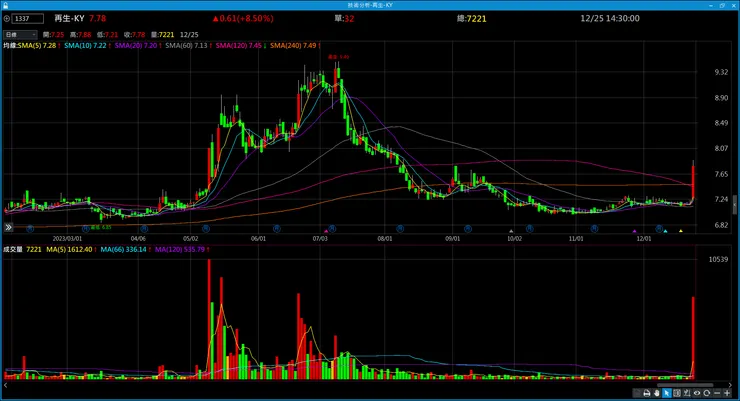
Task: Minimize the technical analysis window
Action: tap(711, 5)
